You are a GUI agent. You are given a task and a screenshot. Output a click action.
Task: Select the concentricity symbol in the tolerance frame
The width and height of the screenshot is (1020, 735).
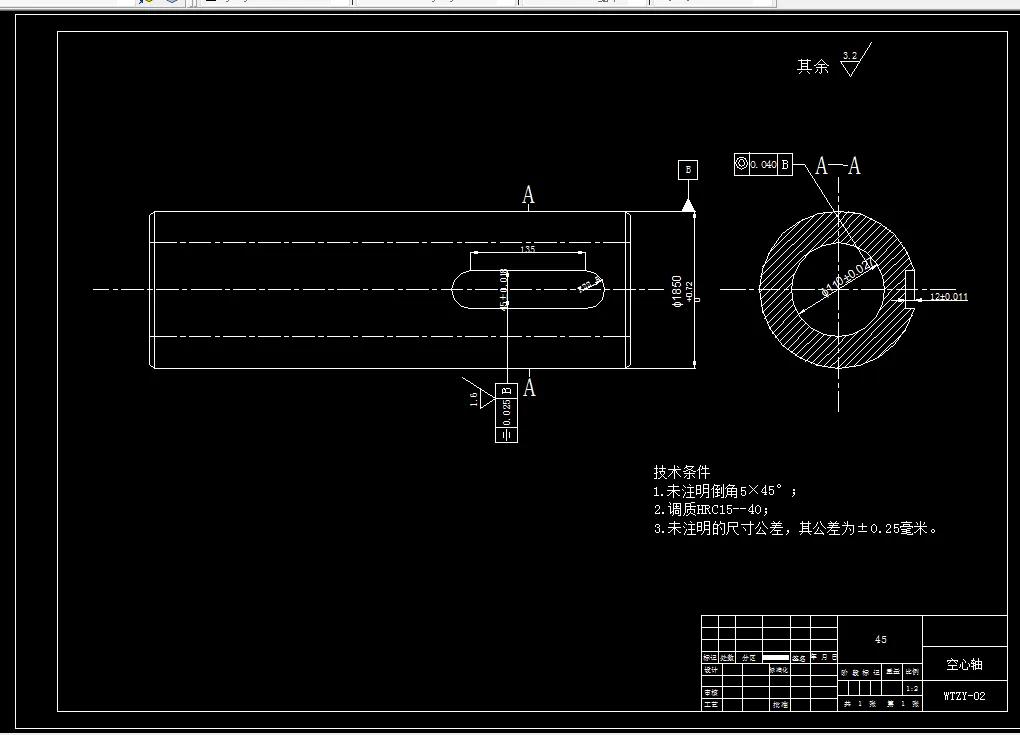tap(742, 164)
